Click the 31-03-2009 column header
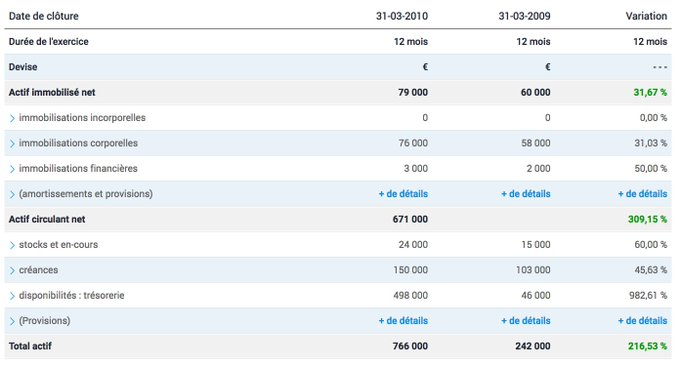This screenshot has height=367, width=680. [524, 16]
